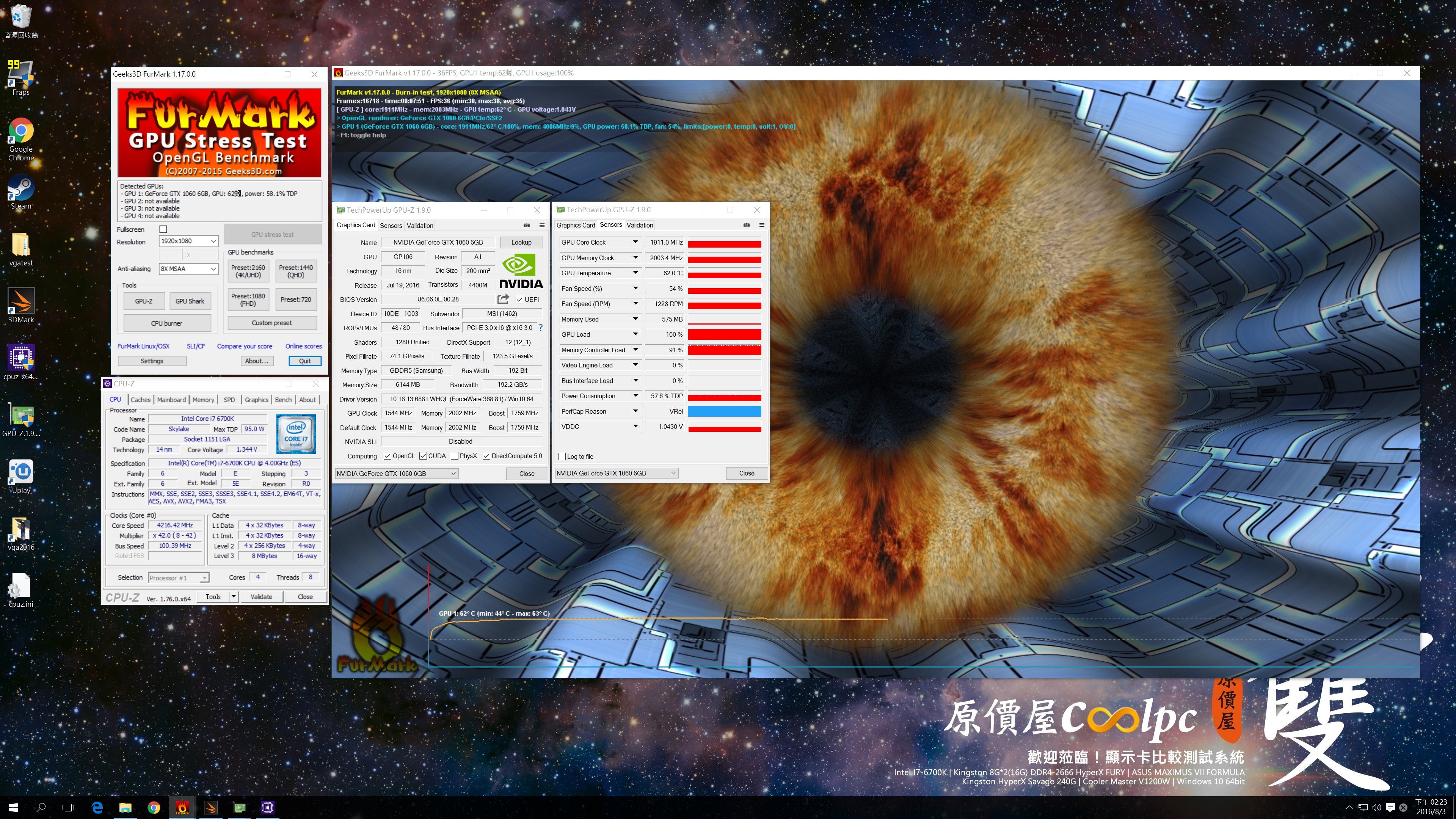Screen dimensions: 1456x819
Task: Toggle the DirectCompute 5.0 checkbox
Action: pyautogui.click(x=486, y=456)
